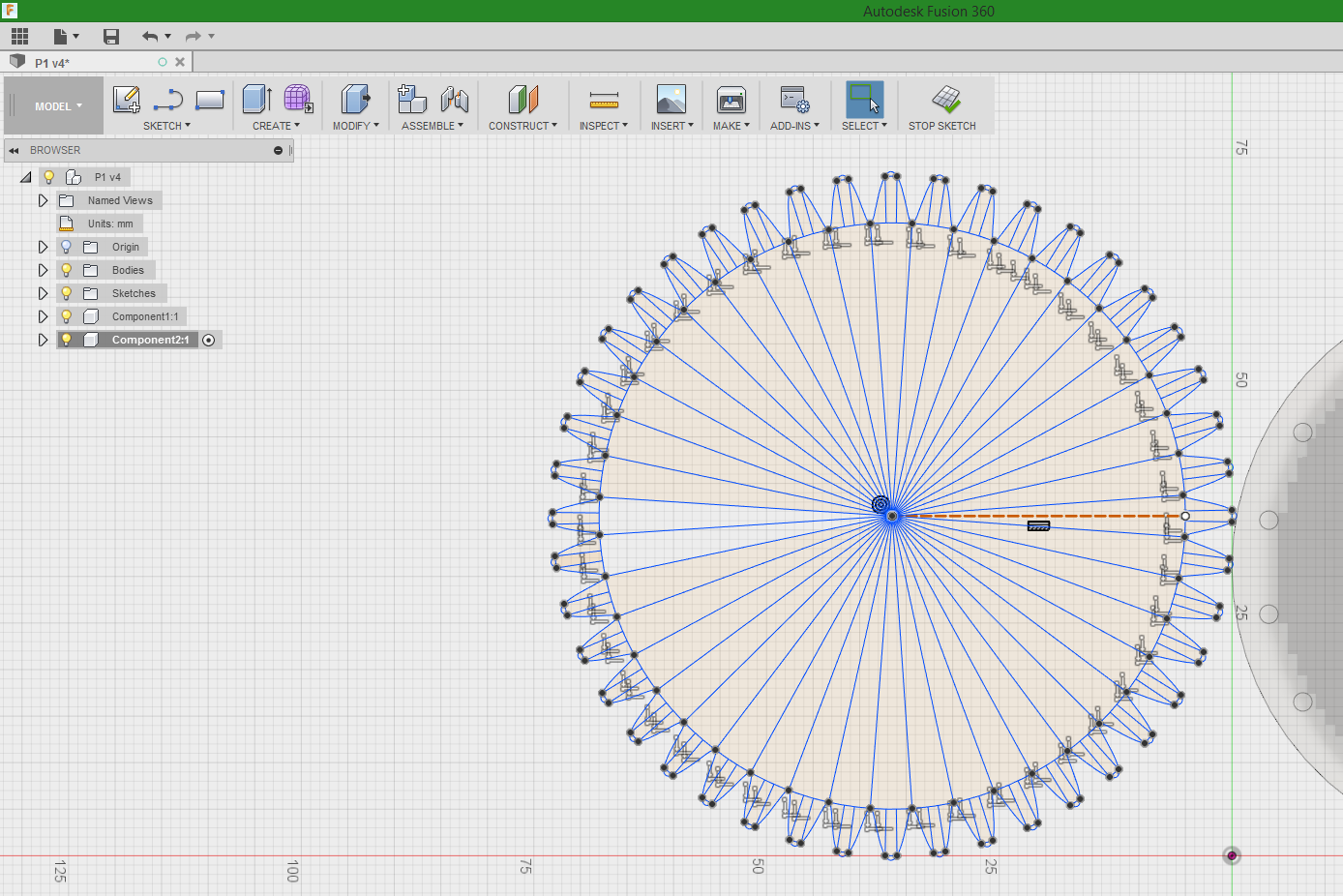Image resolution: width=1343 pixels, height=896 pixels.
Task: Click the component icon next to P1 v4
Action: pyautogui.click(x=74, y=177)
